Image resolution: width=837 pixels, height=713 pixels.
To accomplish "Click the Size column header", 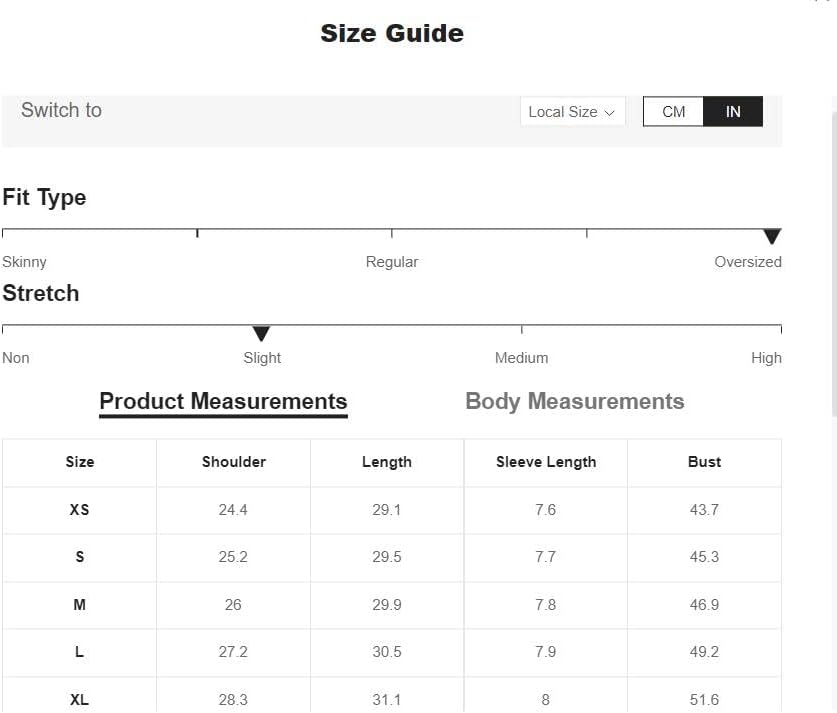I will click(80, 462).
